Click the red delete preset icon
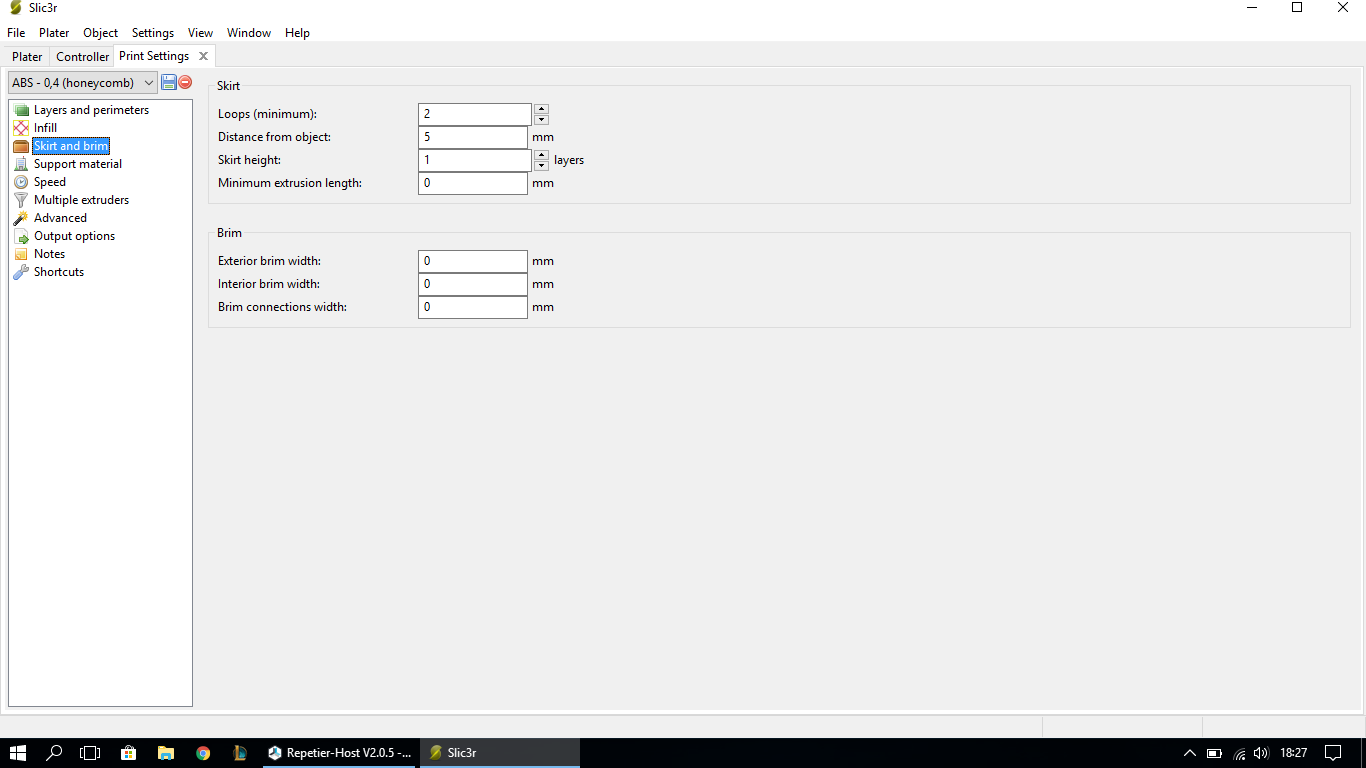 click(x=185, y=82)
